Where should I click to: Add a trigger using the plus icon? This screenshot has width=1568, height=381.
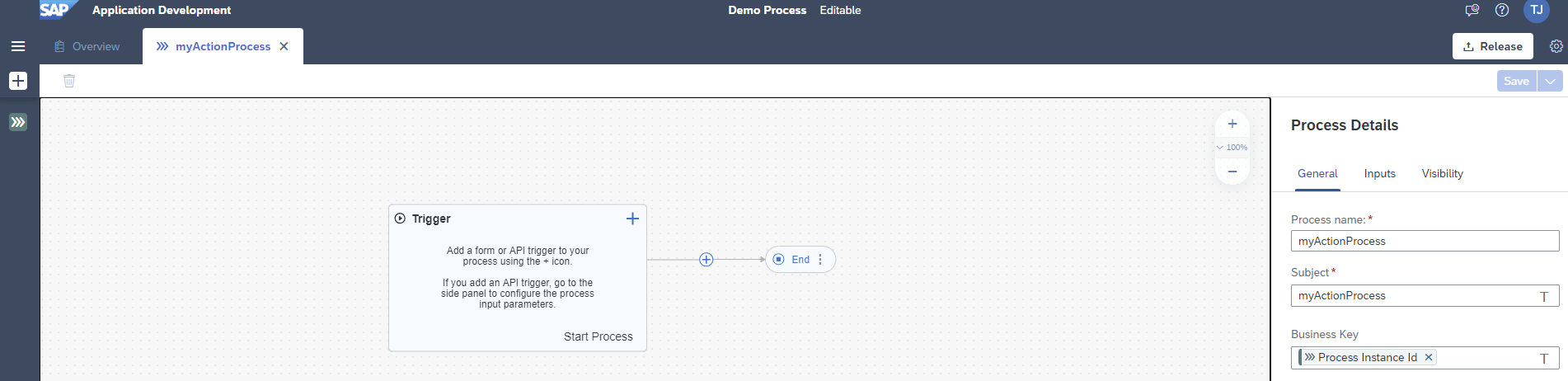[x=632, y=219]
